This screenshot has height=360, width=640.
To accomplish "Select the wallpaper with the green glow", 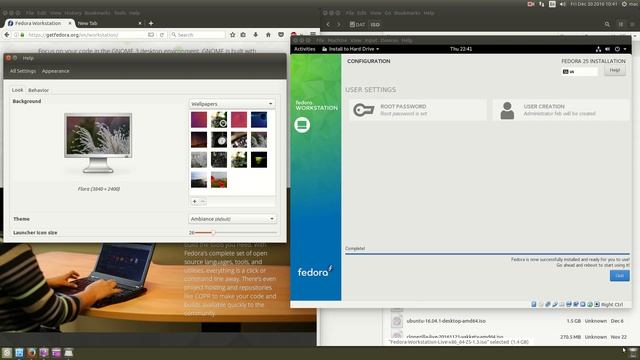I will click(259, 160).
